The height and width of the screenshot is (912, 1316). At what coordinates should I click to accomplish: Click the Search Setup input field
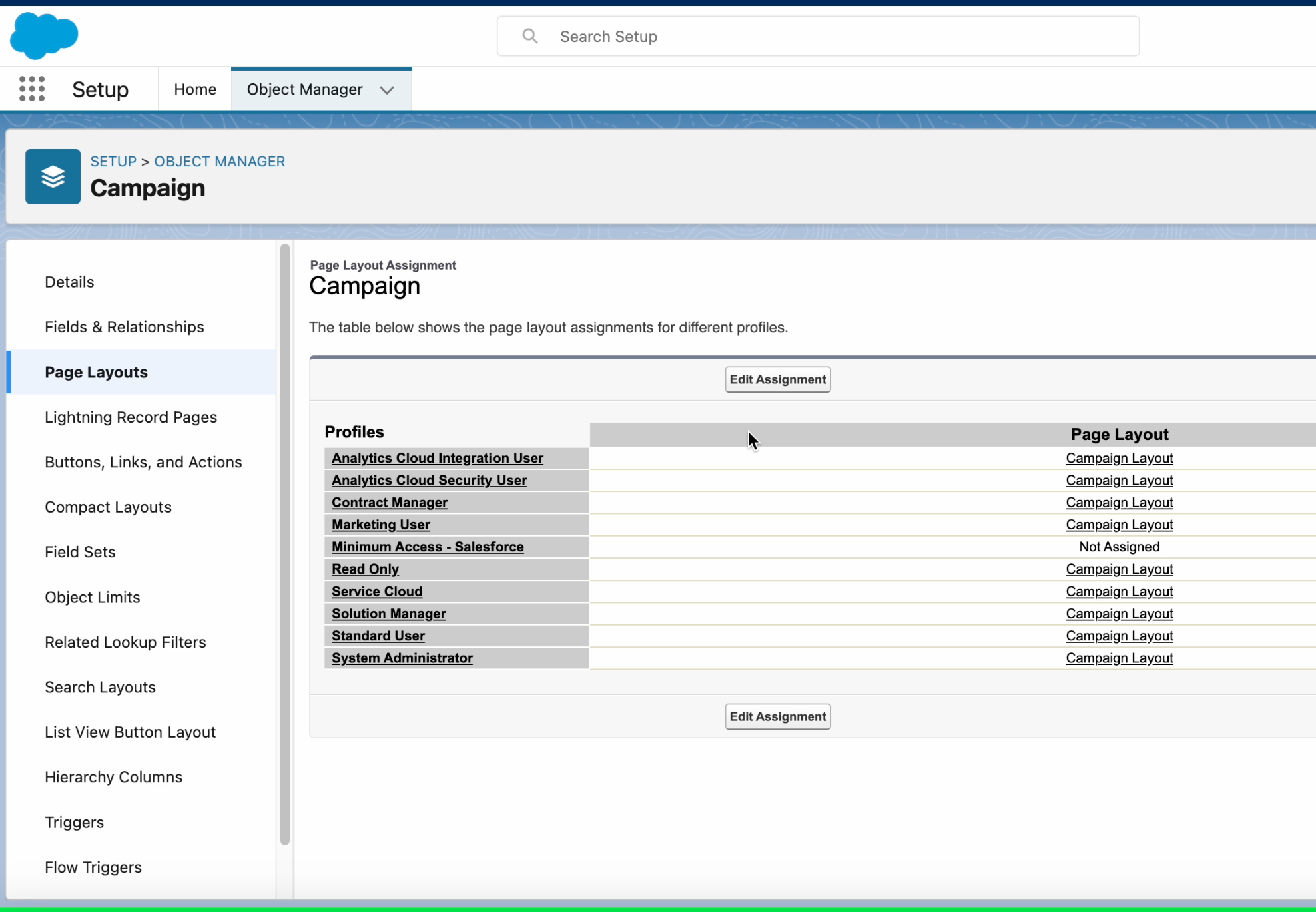pos(818,36)
